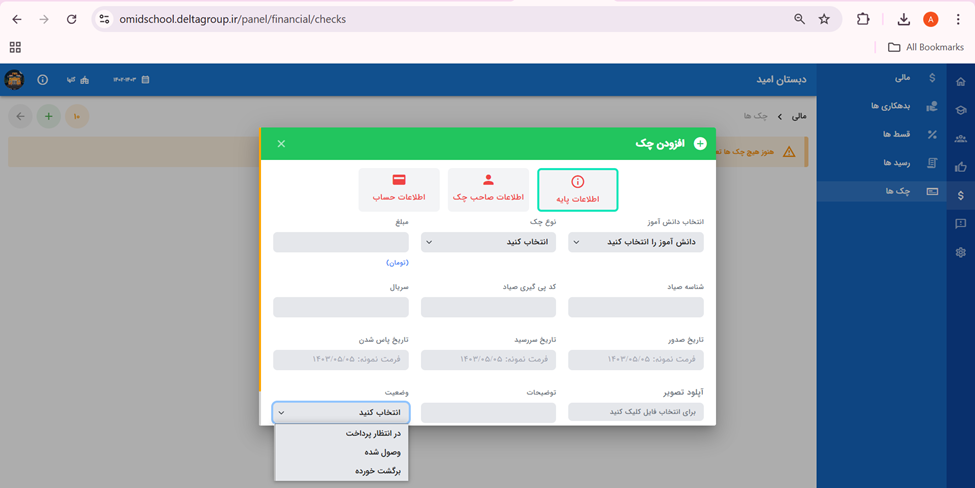Click the profile avatar in the app header

coord(14,80)
